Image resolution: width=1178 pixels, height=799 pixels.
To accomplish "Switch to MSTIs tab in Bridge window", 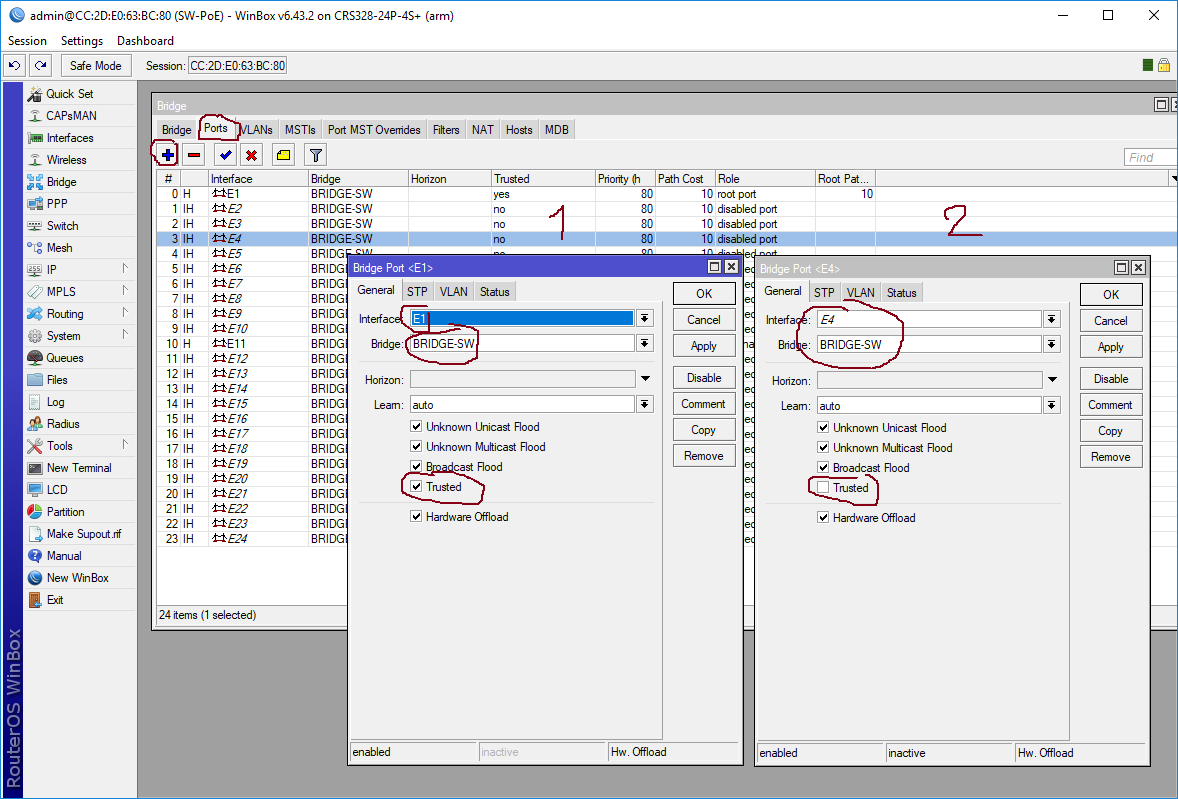I will click(300, 130).
